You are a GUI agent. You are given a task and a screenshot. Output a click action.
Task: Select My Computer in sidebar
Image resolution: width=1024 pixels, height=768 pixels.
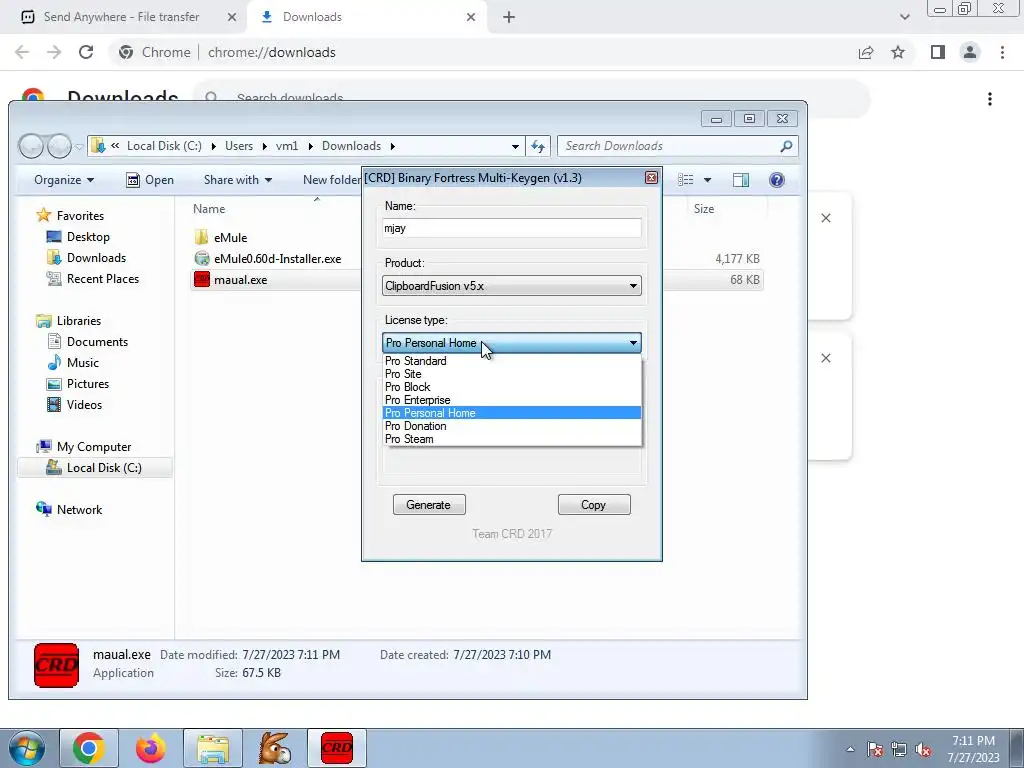click(93, 447)
